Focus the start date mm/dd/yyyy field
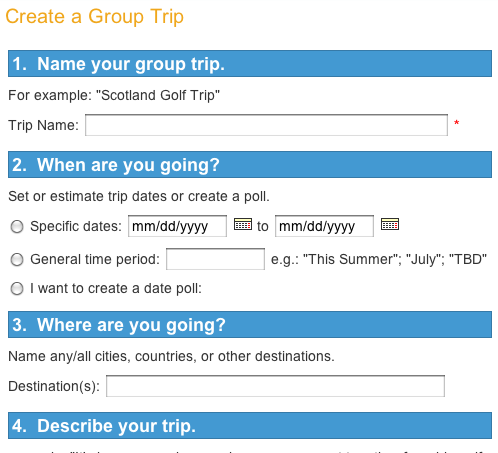Viewport: 498px width, 453px height. [x=177, y=226]
